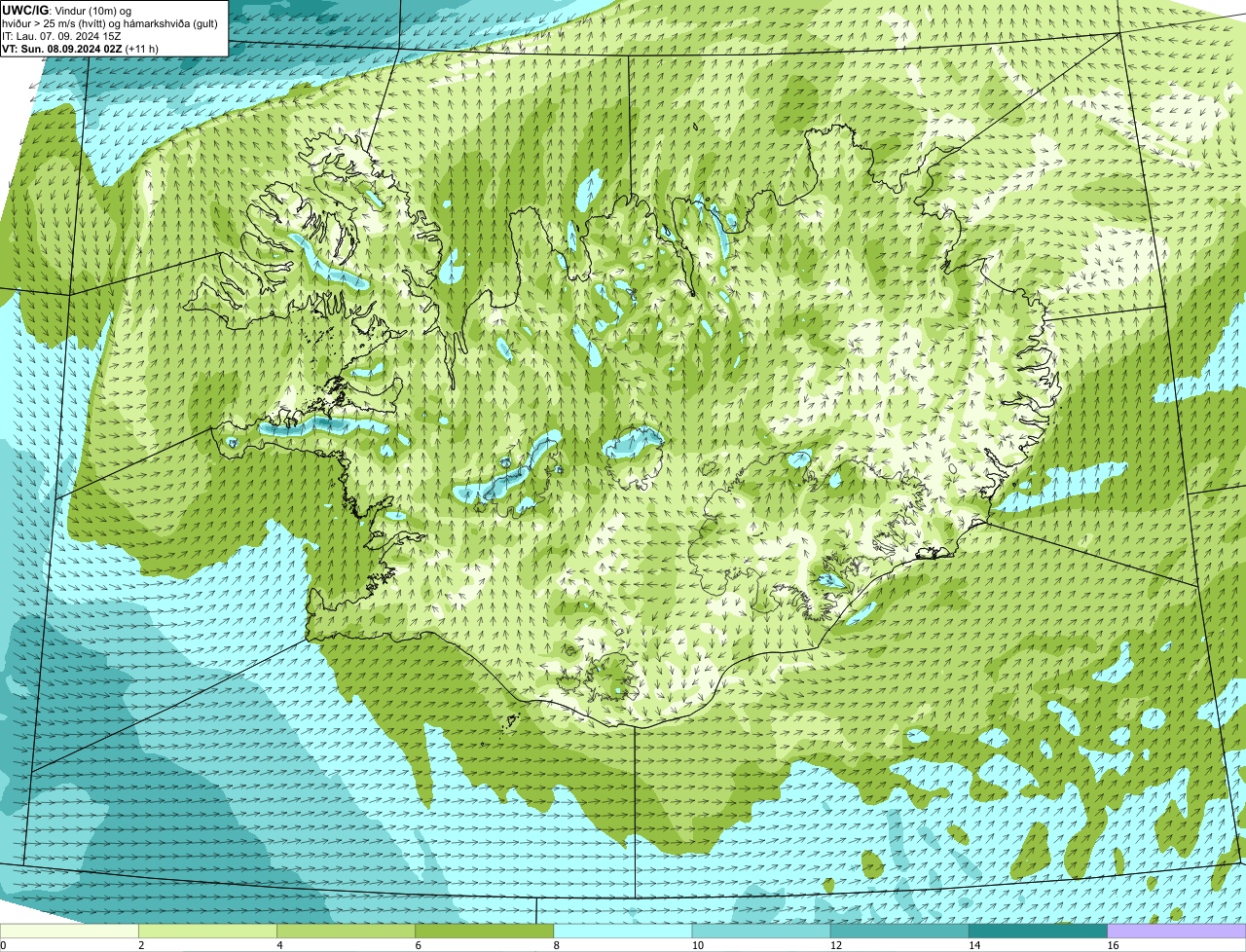Select the "IT: Lau. 07. 09. 2024 15Z" line
This screenshot has width=1246, height=952.
click(61, 36)
